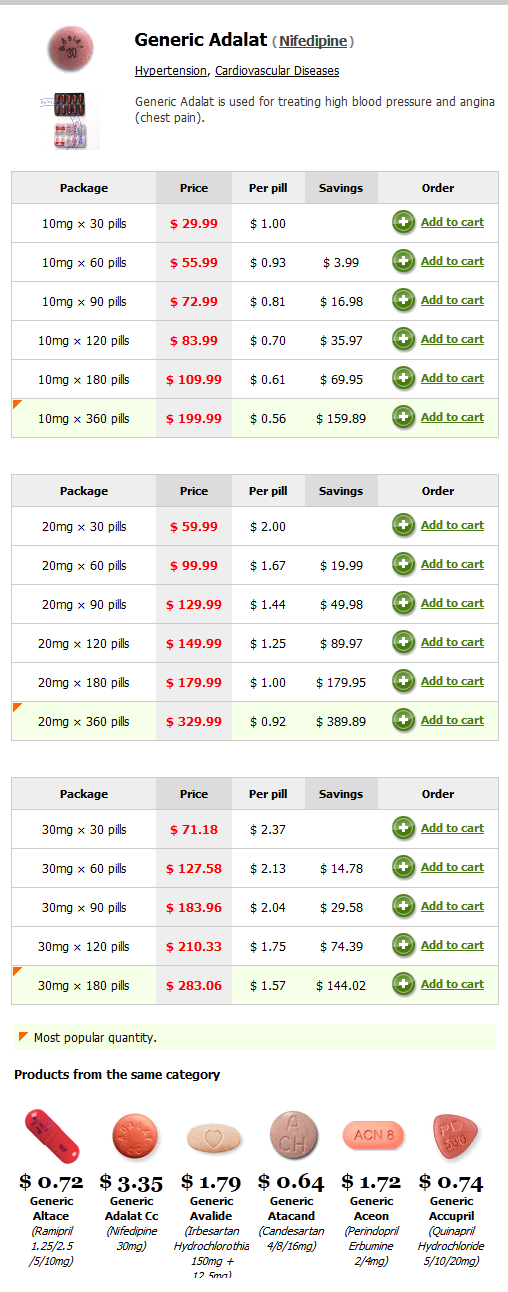Click green plus icon for 10mg × 360 pills
The image size is (508, 1292).
coord(404,418)
